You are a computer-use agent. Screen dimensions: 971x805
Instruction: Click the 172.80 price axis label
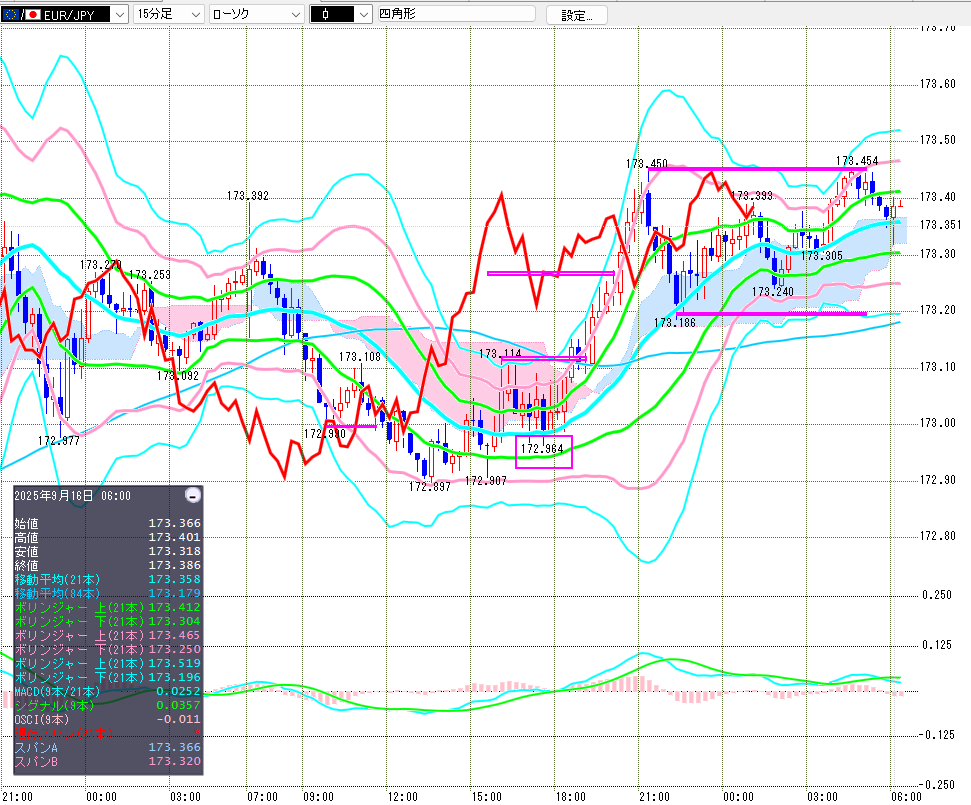(938, 536)
